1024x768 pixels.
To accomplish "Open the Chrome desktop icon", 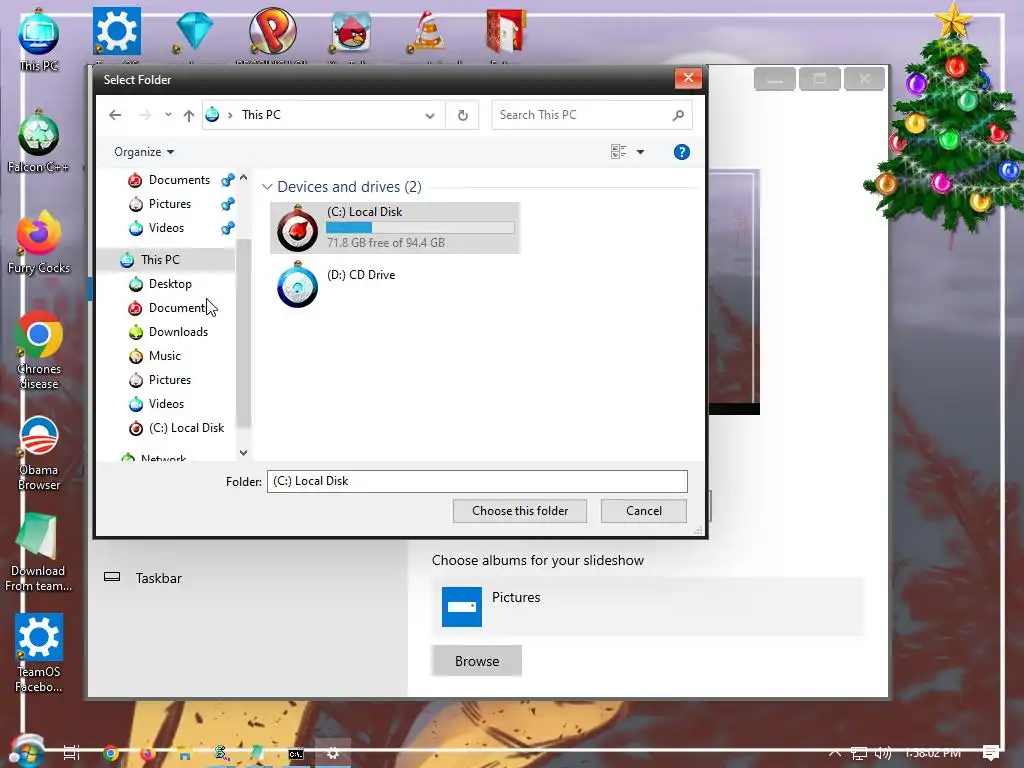I will [x=39, y=351].
